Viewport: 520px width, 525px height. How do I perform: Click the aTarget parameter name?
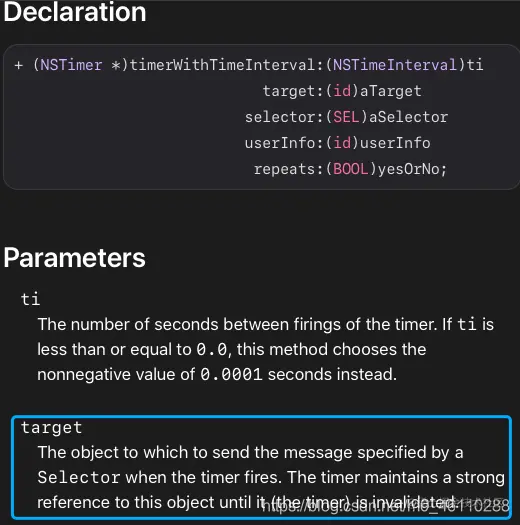pos(390,91)
